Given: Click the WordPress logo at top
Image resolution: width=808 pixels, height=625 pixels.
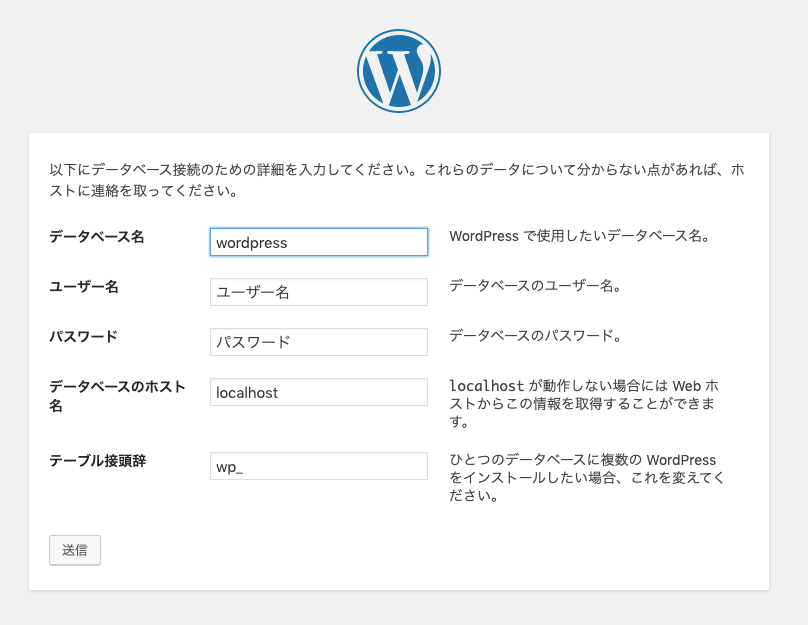Looking at the screenshot, I should 399,71.
